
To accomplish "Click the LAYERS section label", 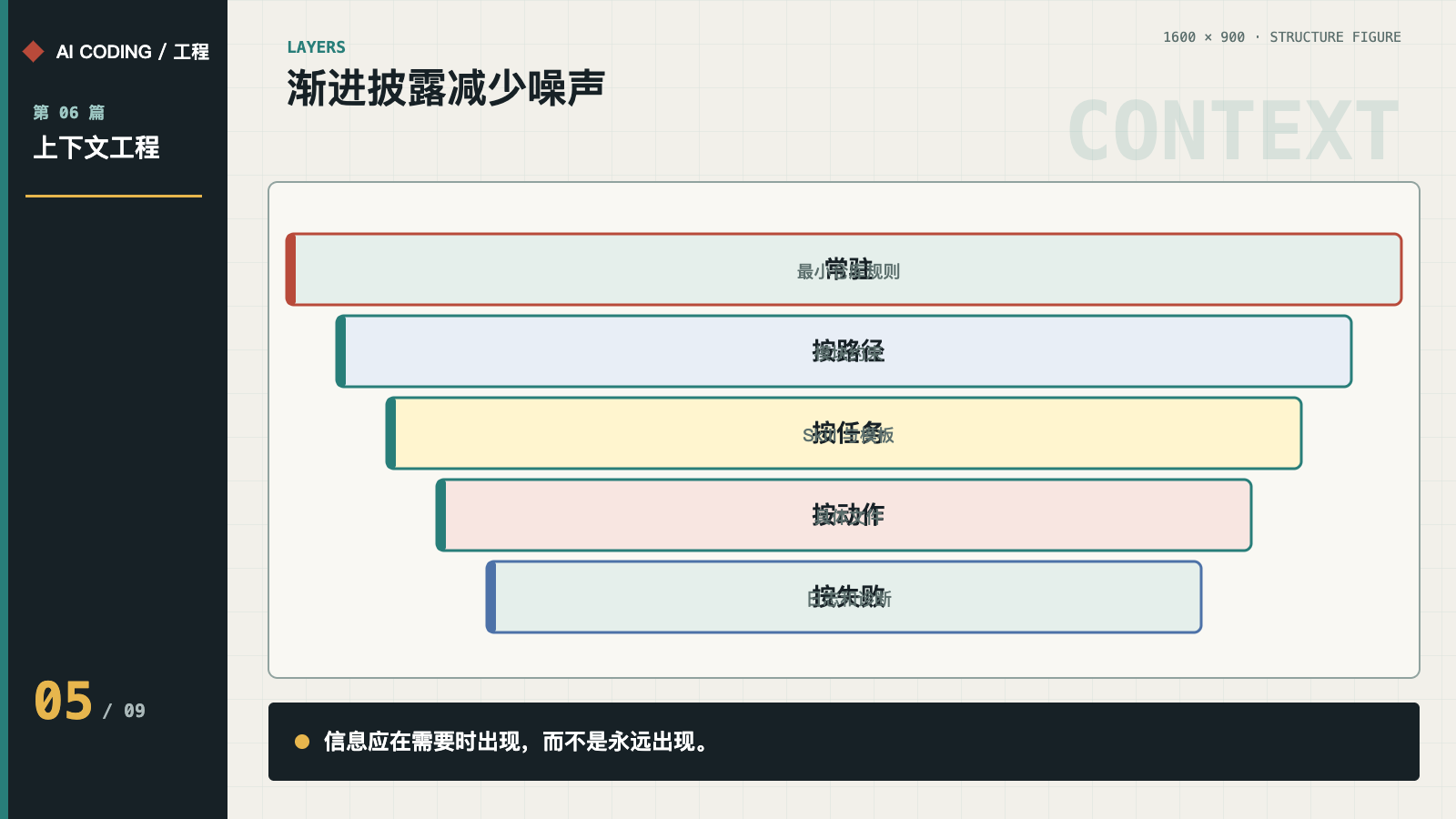I will 317,47.
